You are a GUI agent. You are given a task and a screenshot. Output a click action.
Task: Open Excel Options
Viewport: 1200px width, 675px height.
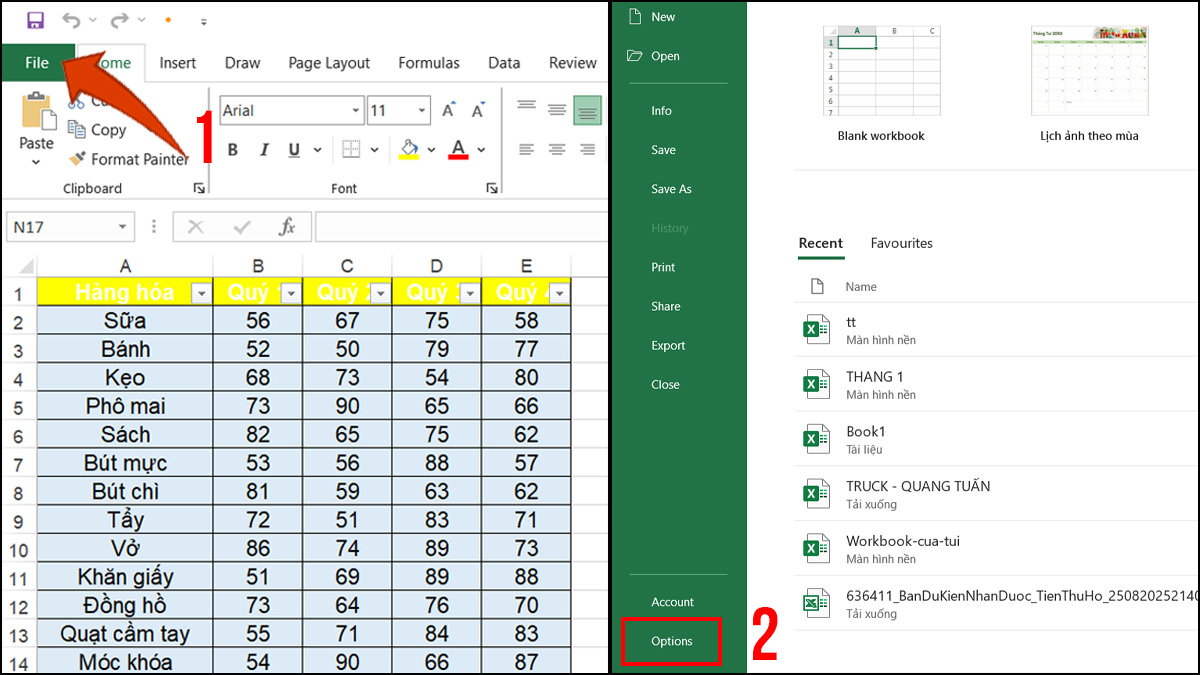(671, 642)
